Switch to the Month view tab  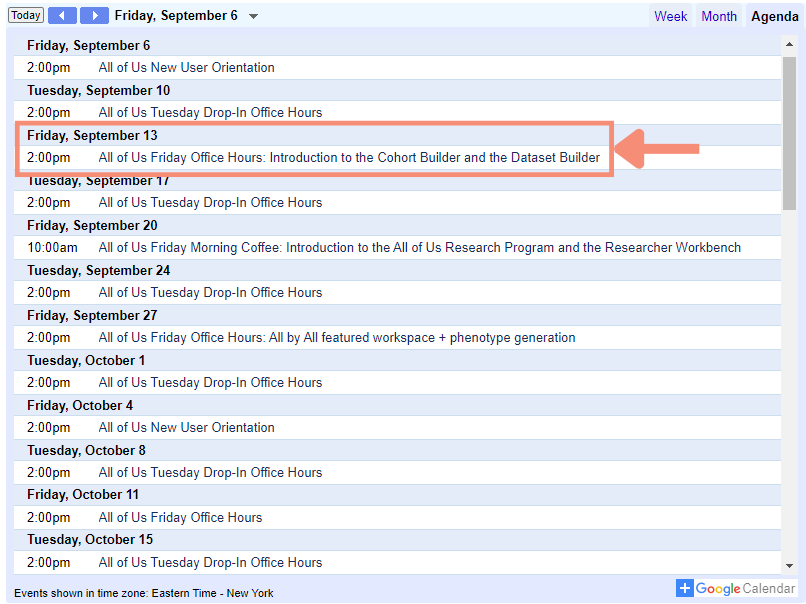(x=719, y=16)
